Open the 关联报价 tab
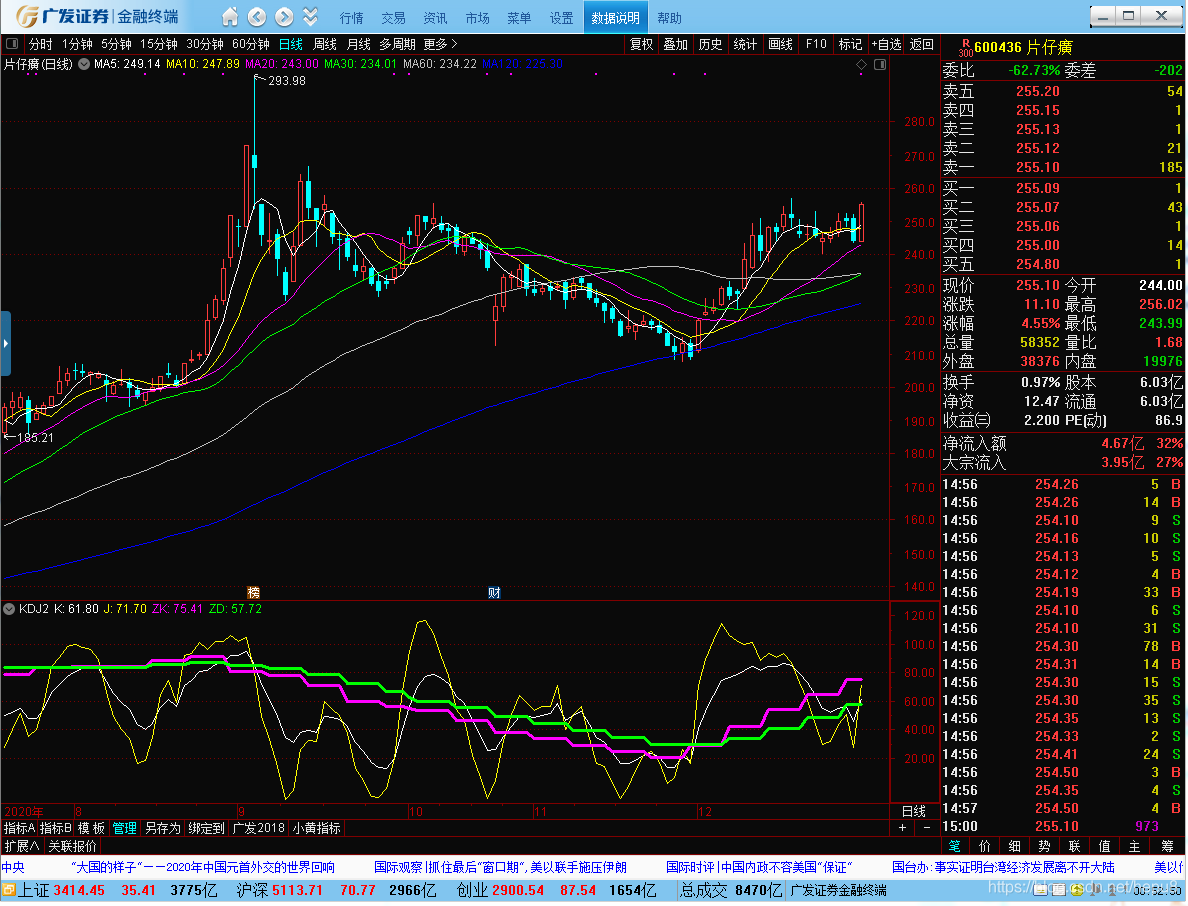1188x906 pixels. tap(73, 846)
